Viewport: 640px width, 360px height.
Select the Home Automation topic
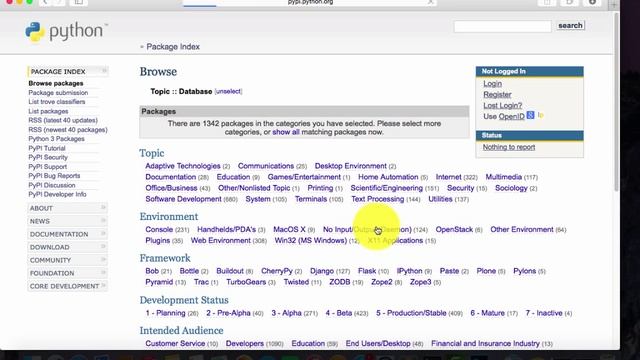pyautogui.click(x=388, y=177)
